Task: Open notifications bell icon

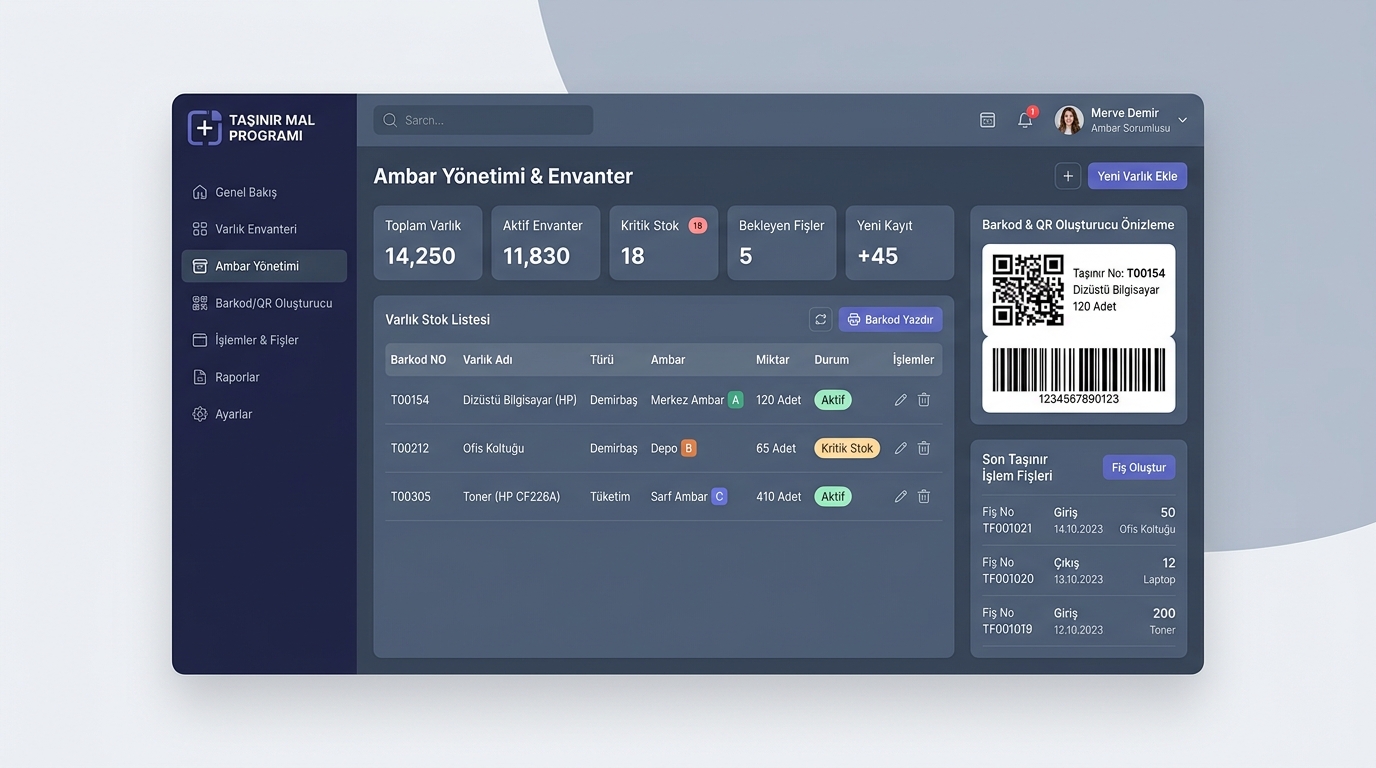Action: point(1025,120)
